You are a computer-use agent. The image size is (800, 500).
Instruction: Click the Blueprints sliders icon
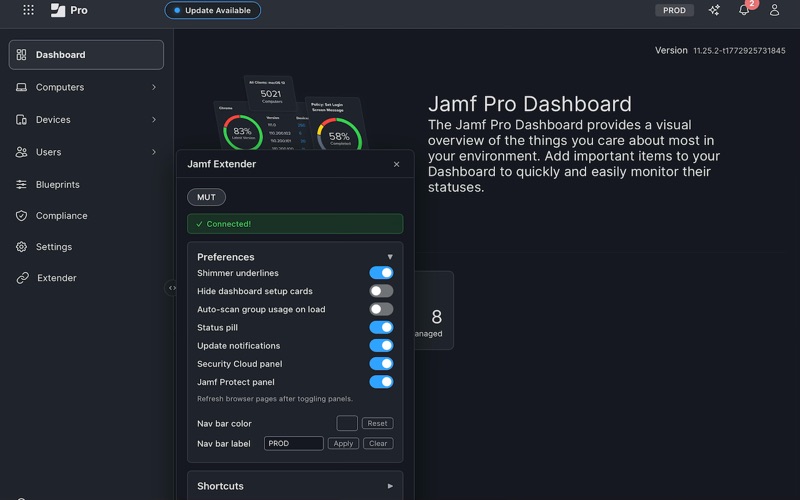pyautogui.click(x=21, y=185)
